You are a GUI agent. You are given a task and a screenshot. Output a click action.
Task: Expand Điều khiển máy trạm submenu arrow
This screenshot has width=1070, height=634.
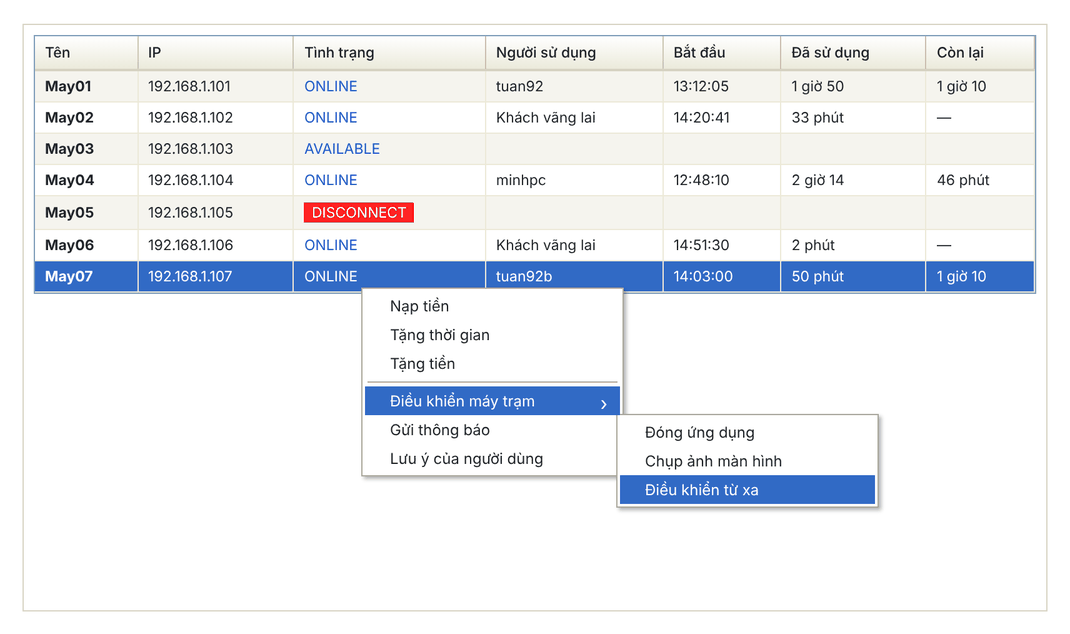point(603,403)
